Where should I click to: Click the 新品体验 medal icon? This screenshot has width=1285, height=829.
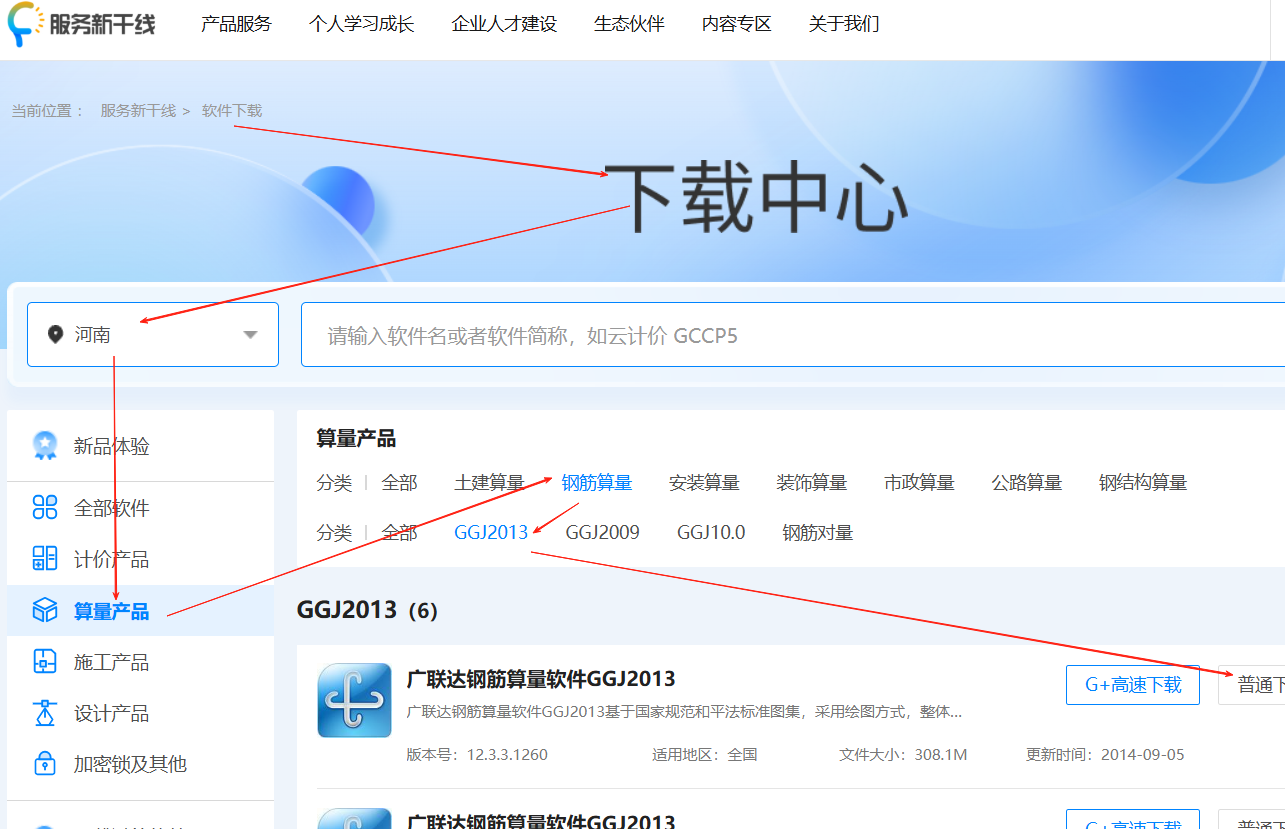coord(45,446)
